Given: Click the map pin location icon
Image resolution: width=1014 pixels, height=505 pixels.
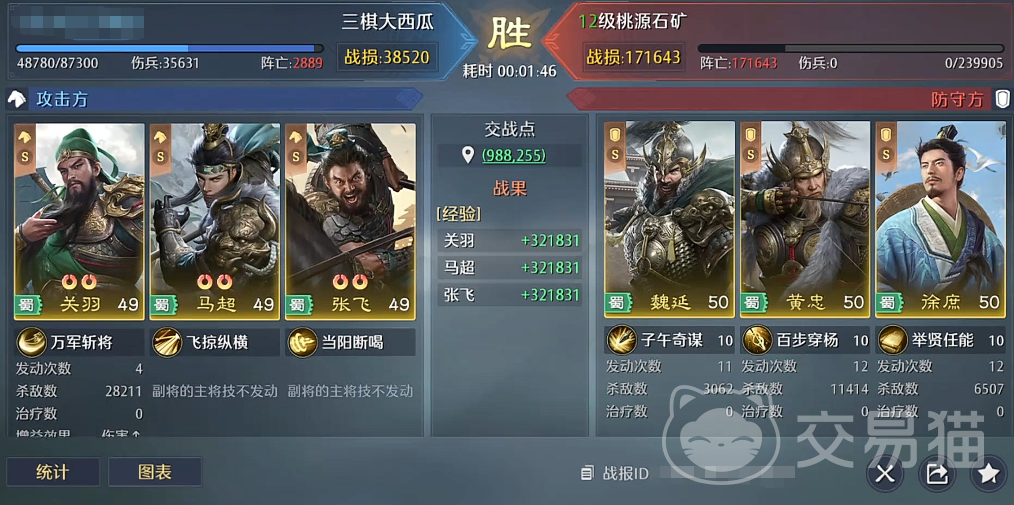Looking at the screenshot, I should coord(469,155).
